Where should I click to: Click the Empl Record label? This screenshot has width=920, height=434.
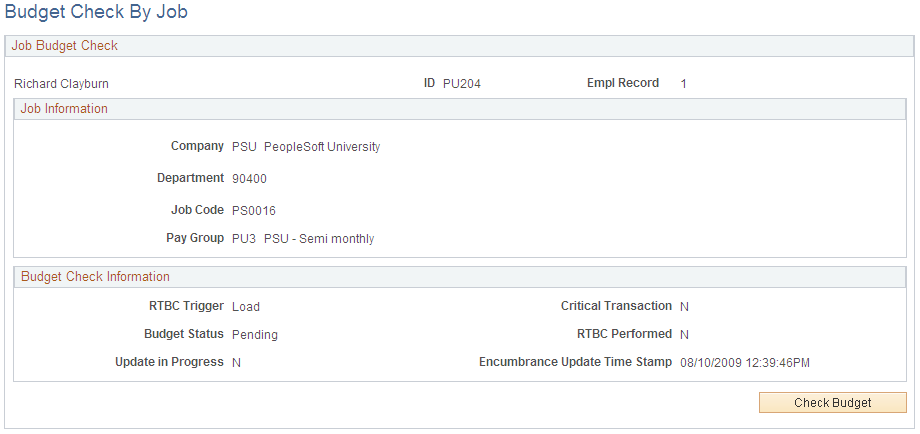coord(623,83)
